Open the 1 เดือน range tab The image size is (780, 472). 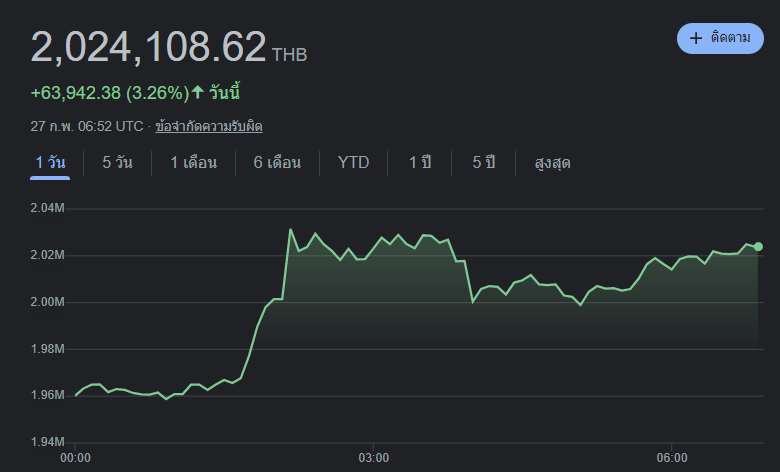(x=194, y=163)
